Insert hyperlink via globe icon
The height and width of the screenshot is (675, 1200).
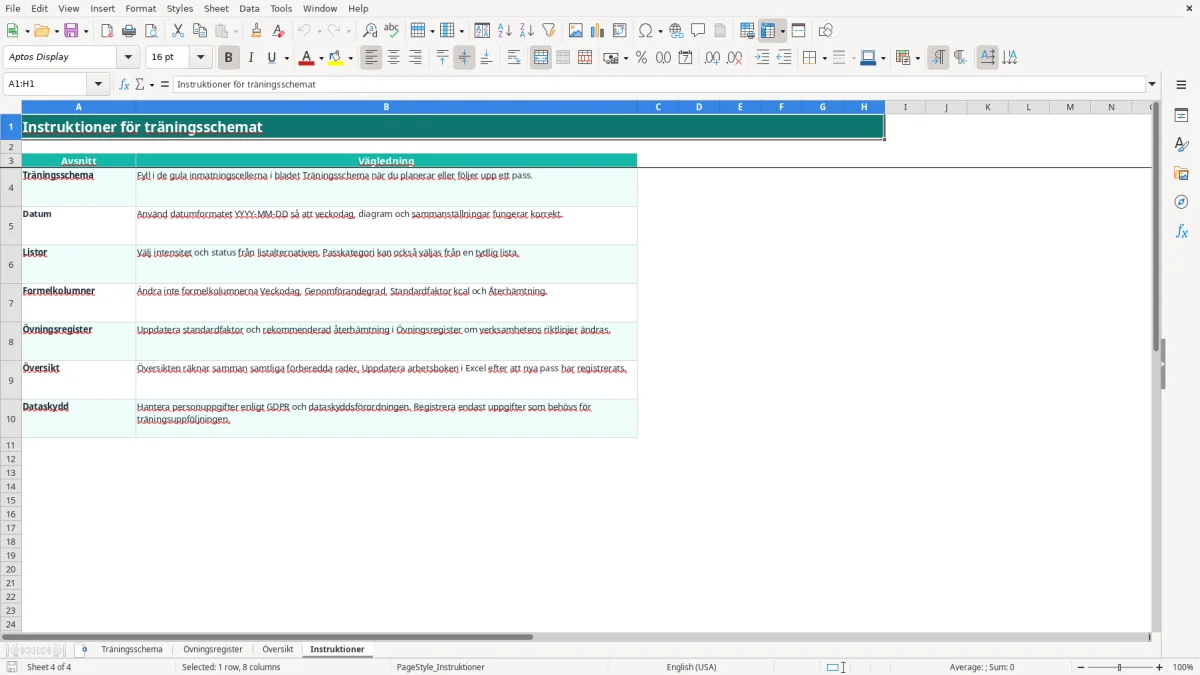pos(676,31)
